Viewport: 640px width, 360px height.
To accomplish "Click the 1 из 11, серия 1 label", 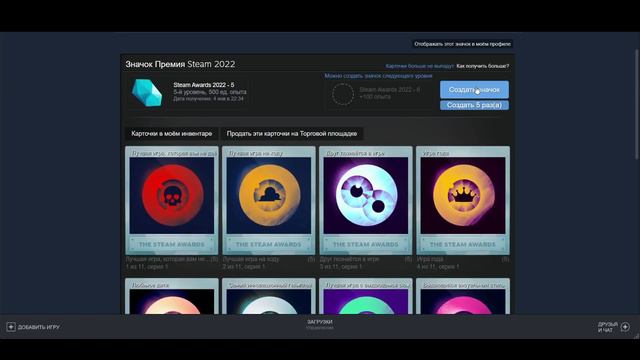I will (147, 267).
